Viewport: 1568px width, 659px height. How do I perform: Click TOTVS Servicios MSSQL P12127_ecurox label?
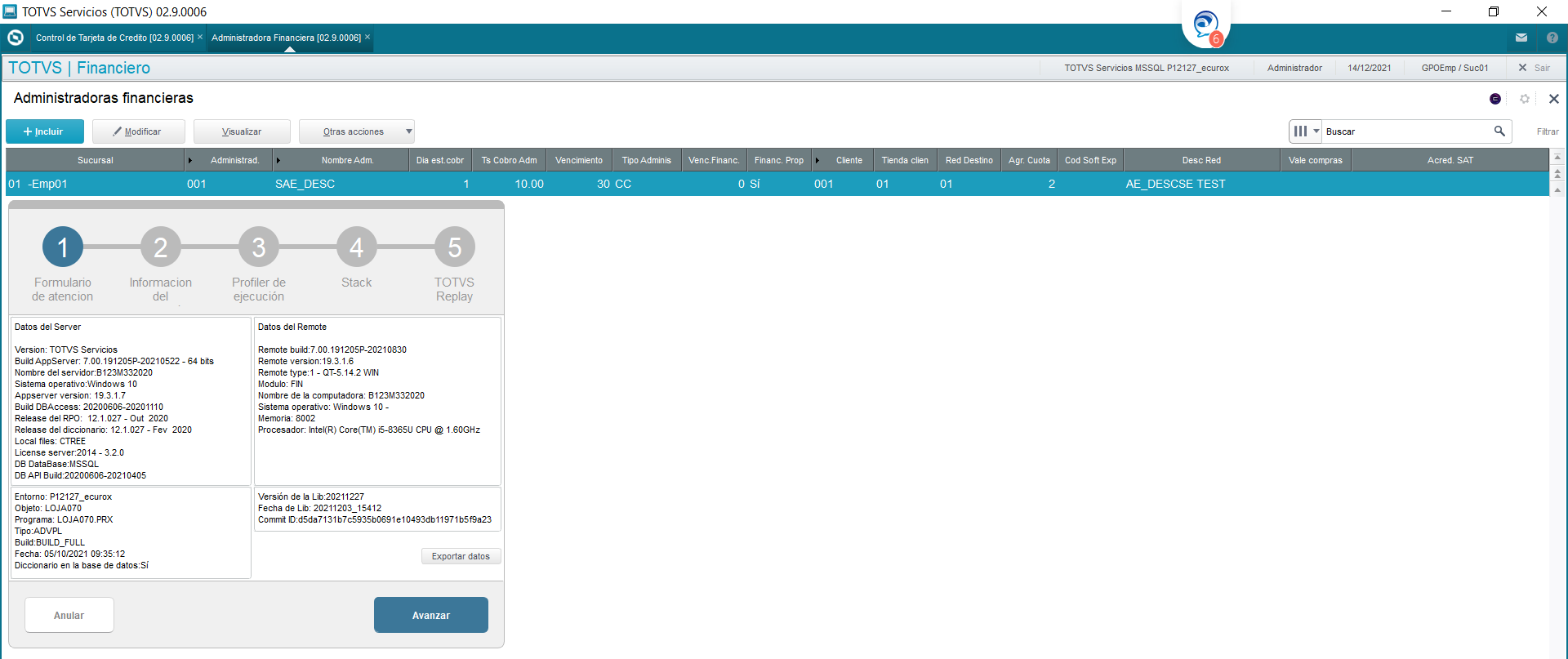(1146, 68)
